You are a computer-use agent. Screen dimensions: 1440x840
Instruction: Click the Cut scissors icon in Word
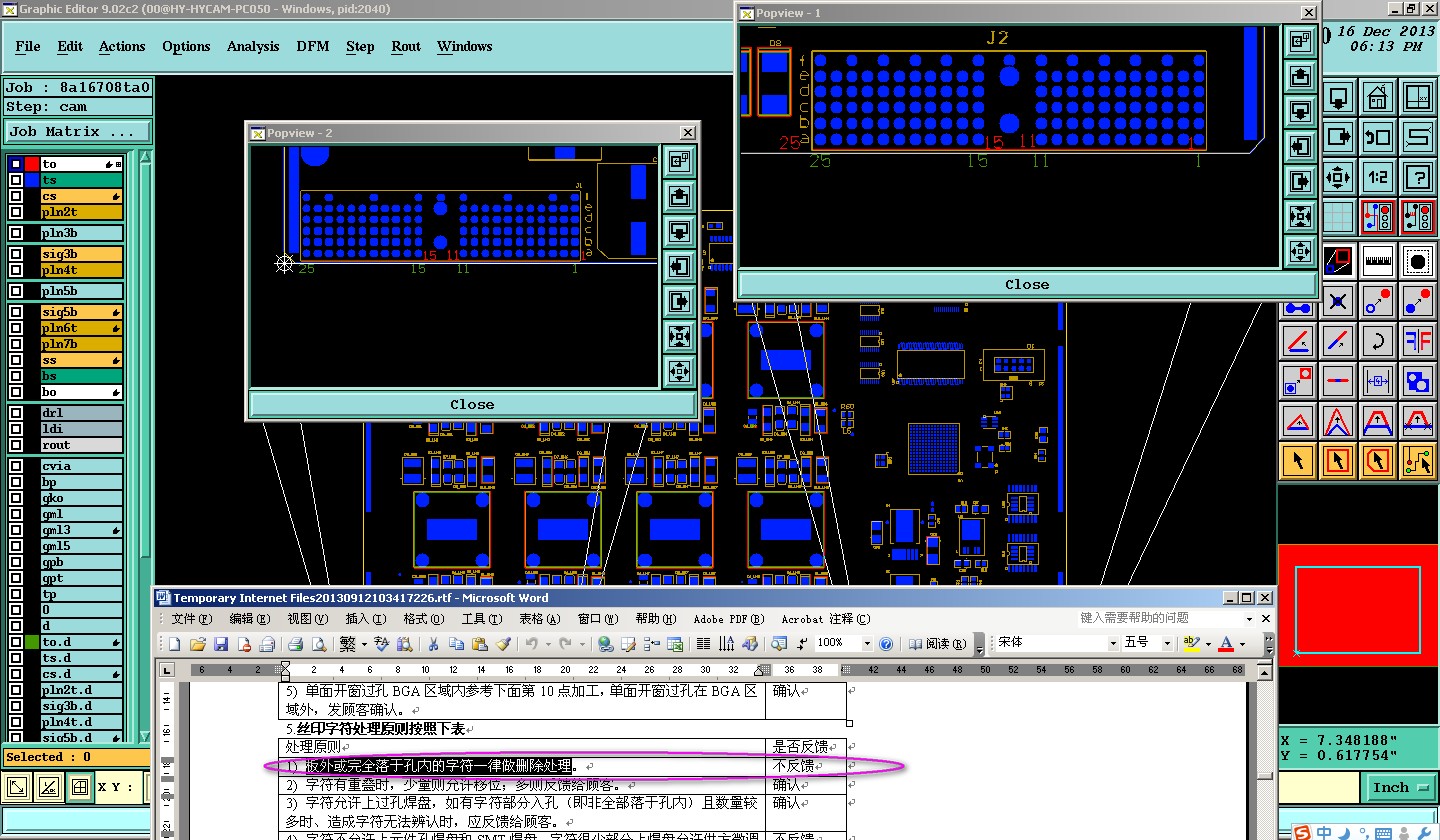click(x=434, y=644)
